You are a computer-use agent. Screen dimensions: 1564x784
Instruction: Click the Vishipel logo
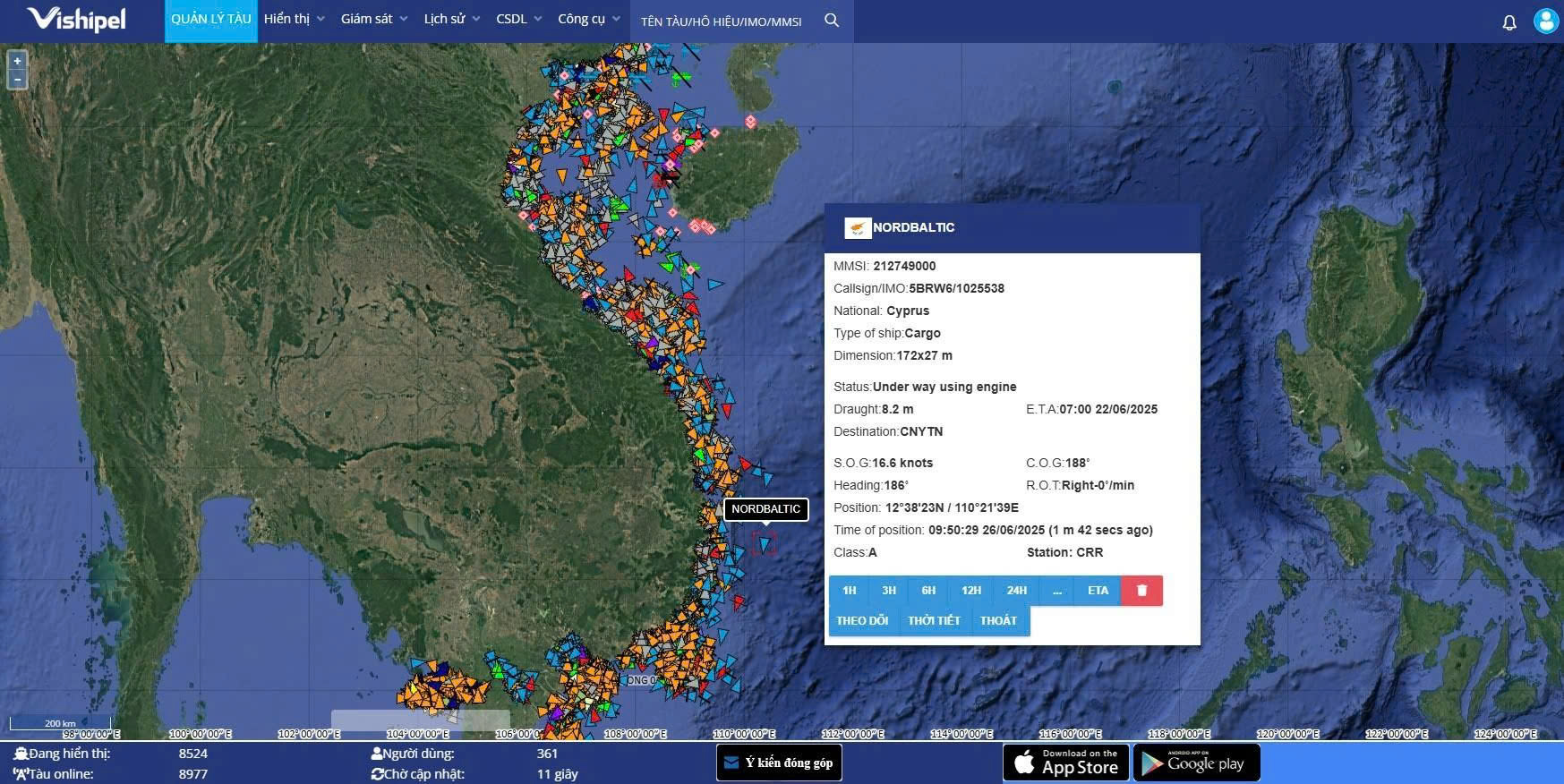click(77, 20)
